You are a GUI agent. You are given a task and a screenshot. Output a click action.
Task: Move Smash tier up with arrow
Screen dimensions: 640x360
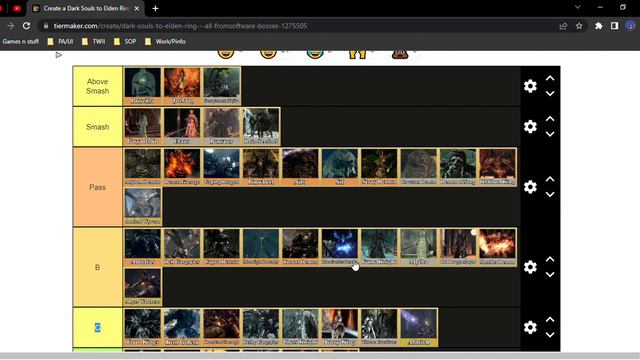coord(550,119)
